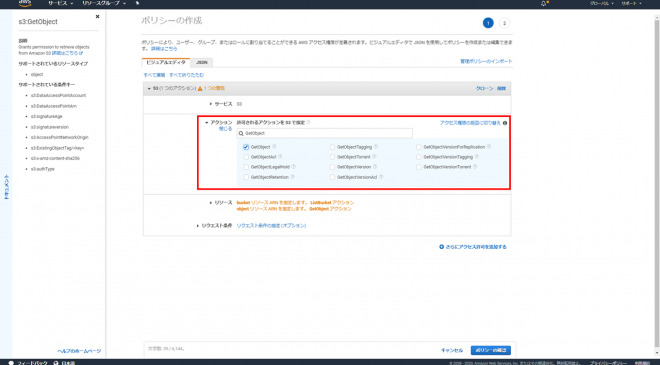
Task: Focus the actions filter field containing GetObject
Action: 325,133
